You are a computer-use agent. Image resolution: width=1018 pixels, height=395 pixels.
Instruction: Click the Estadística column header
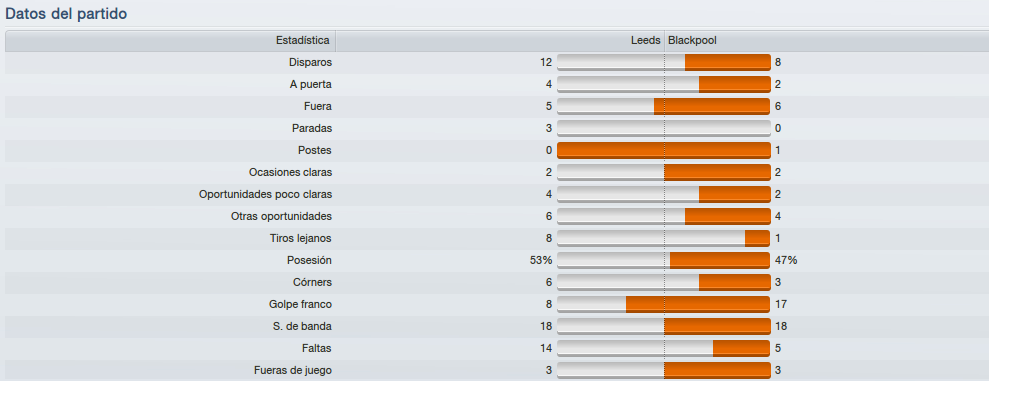pos(171,40)
